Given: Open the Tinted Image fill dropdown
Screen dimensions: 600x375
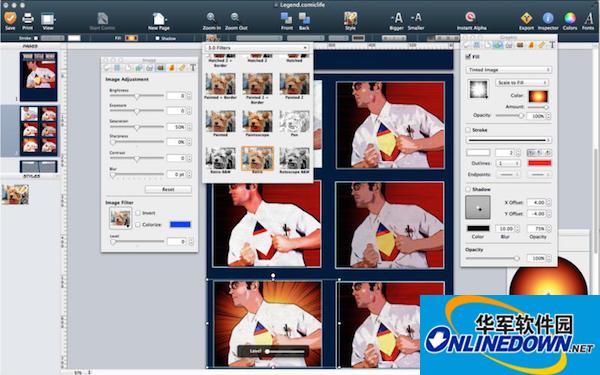Looking at the screenshot, I should pyautogui.click(x=509, y=70).
